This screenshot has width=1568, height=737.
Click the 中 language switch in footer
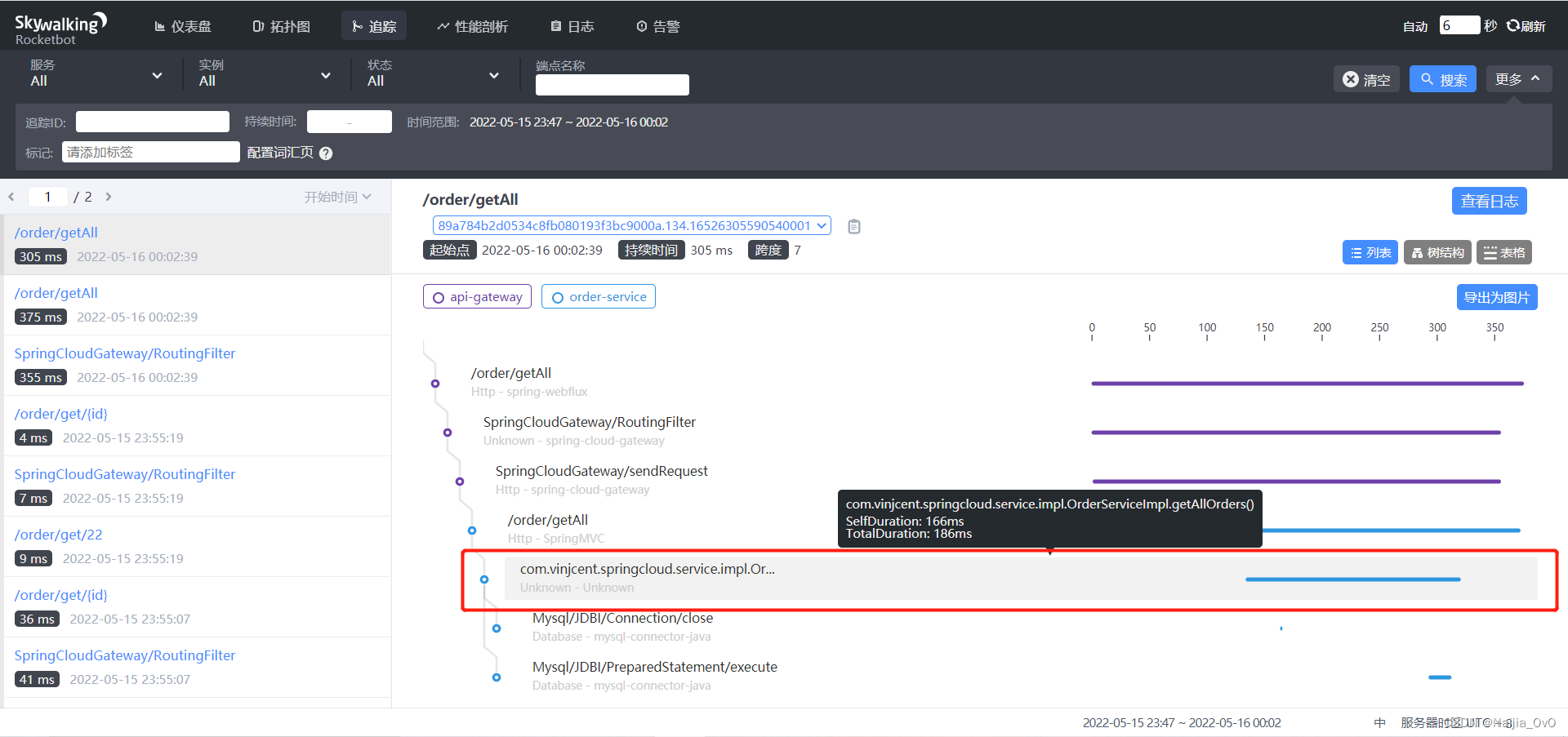1379,722
